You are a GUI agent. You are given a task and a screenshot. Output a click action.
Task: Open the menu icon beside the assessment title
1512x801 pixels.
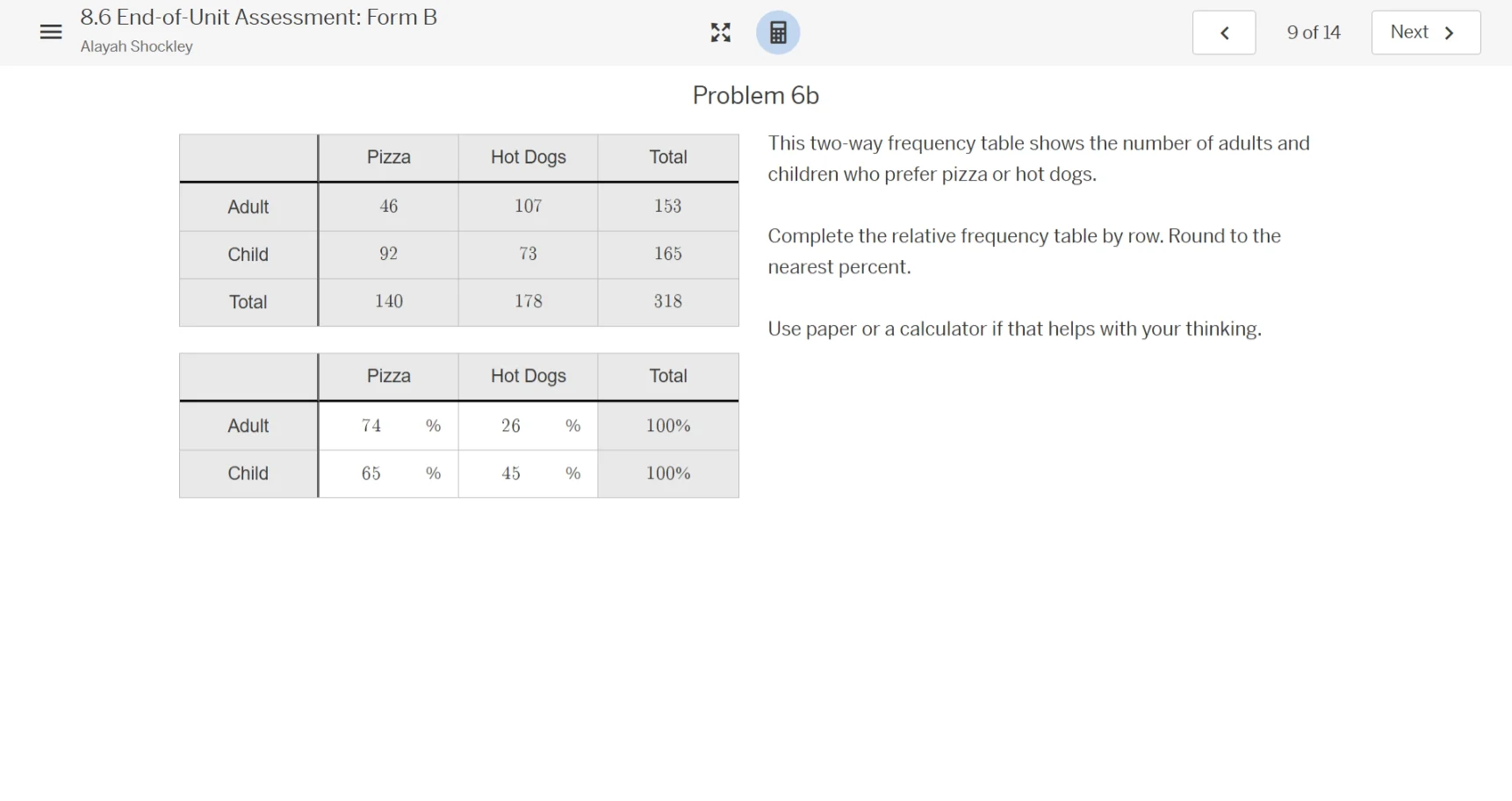click(x=50, y=32)
